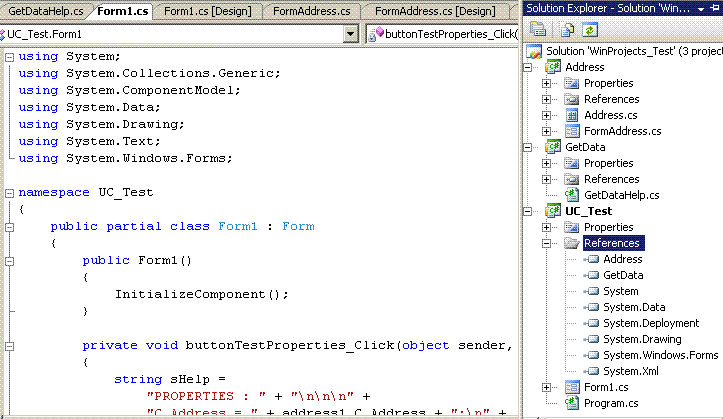The width and height of the screenshot is (723, 419).
Task: Click the GetData reference assembly icon
Action: pyautogui.click(x=592, y=275)
